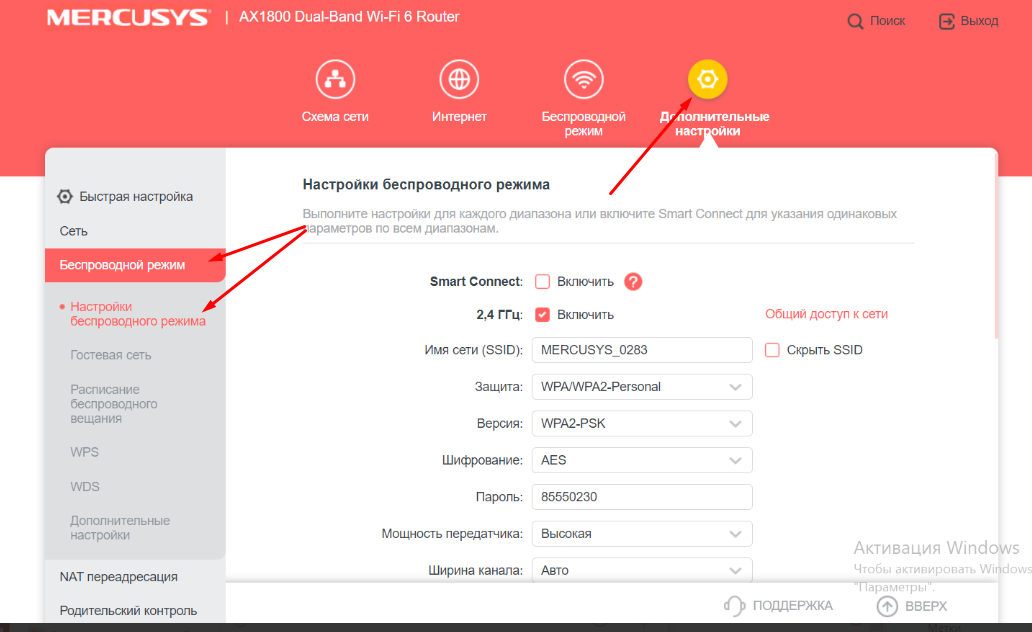Image resolution: width=1032 pixels, height=632 pixels.
Task: Open the Схема сети network map icon
Action: pyautogui.click(x=335, y=79)
